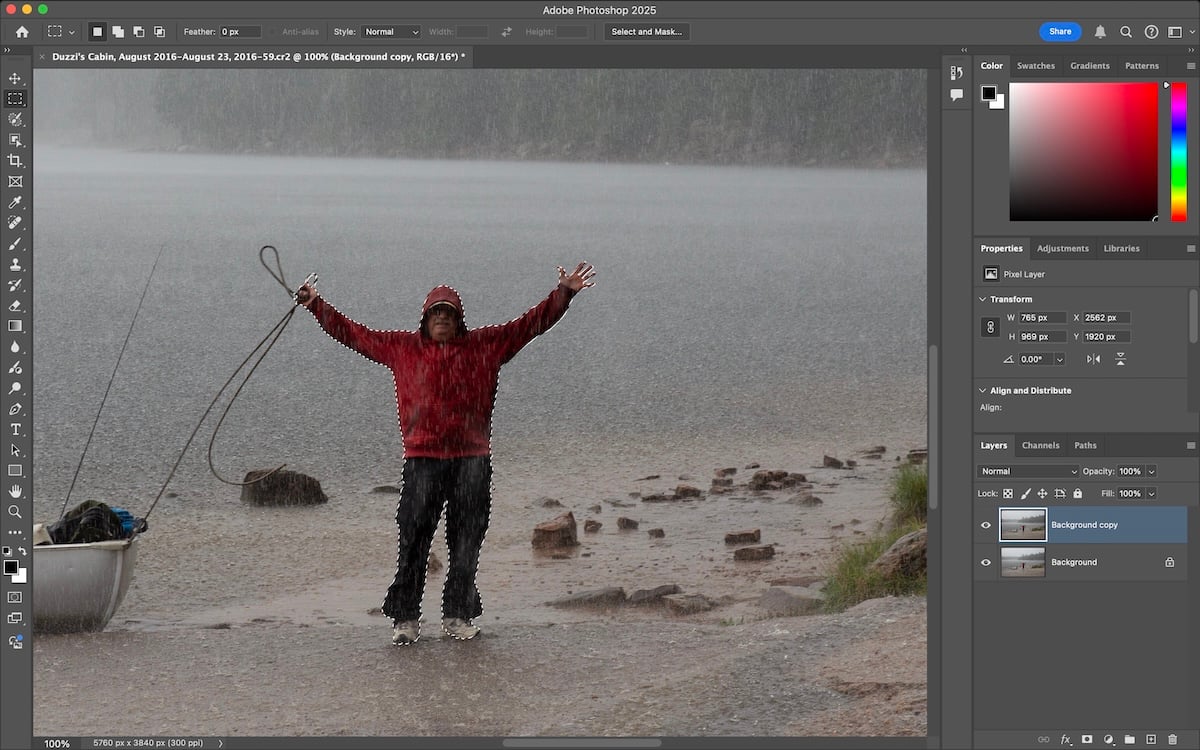Hide the Background copy layer
This screenshot has width=1200, height=750.
click(985, 524)
